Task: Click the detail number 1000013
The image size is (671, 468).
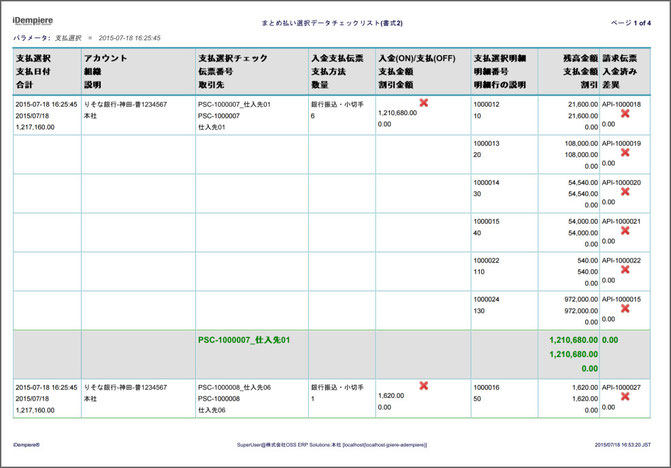Action: pyautogui.click(x=487, y=143)
